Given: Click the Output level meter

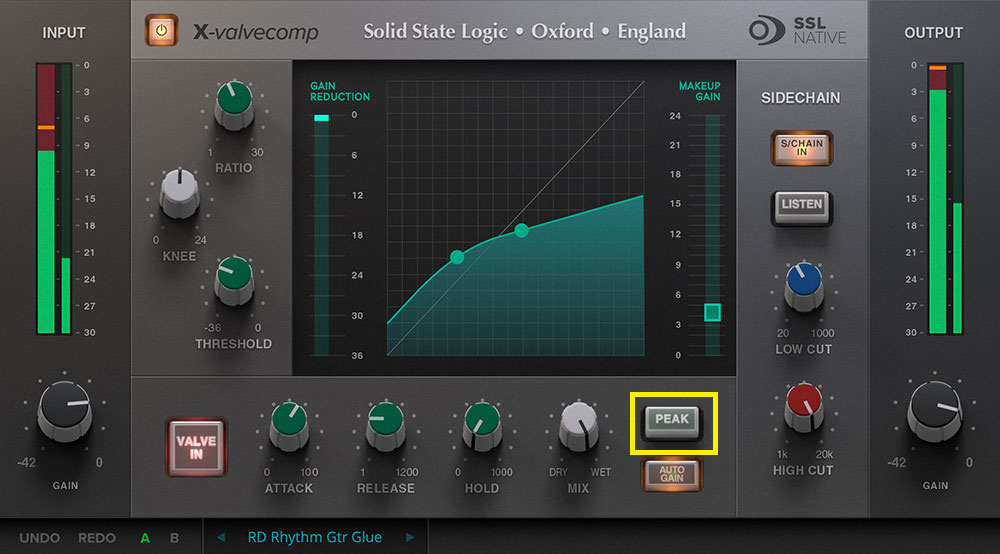Looking at the screenshot, I should 945,198.
